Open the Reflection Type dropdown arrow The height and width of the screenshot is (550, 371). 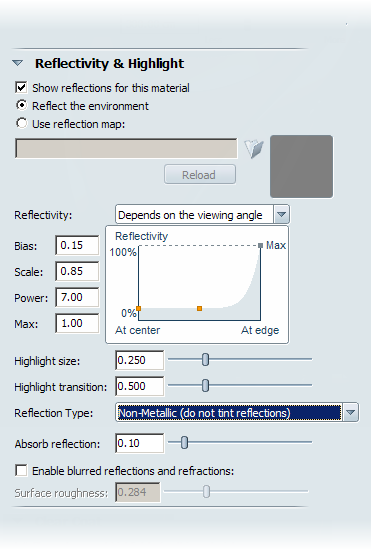point(350,412)
